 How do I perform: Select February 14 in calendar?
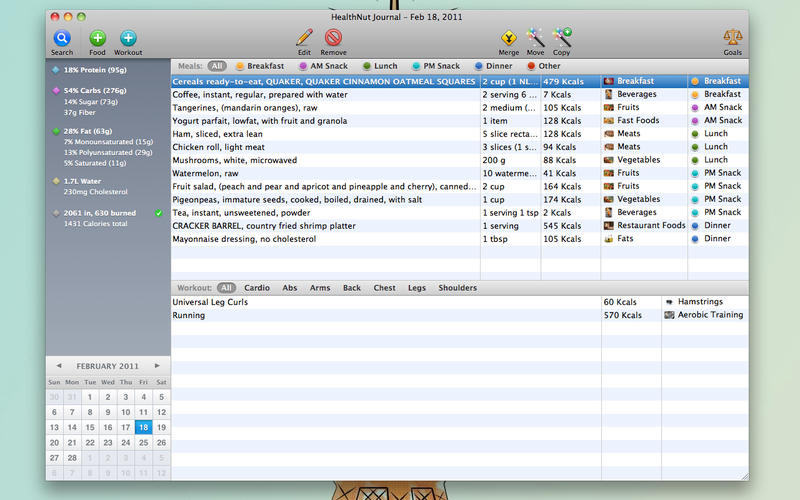72,428
